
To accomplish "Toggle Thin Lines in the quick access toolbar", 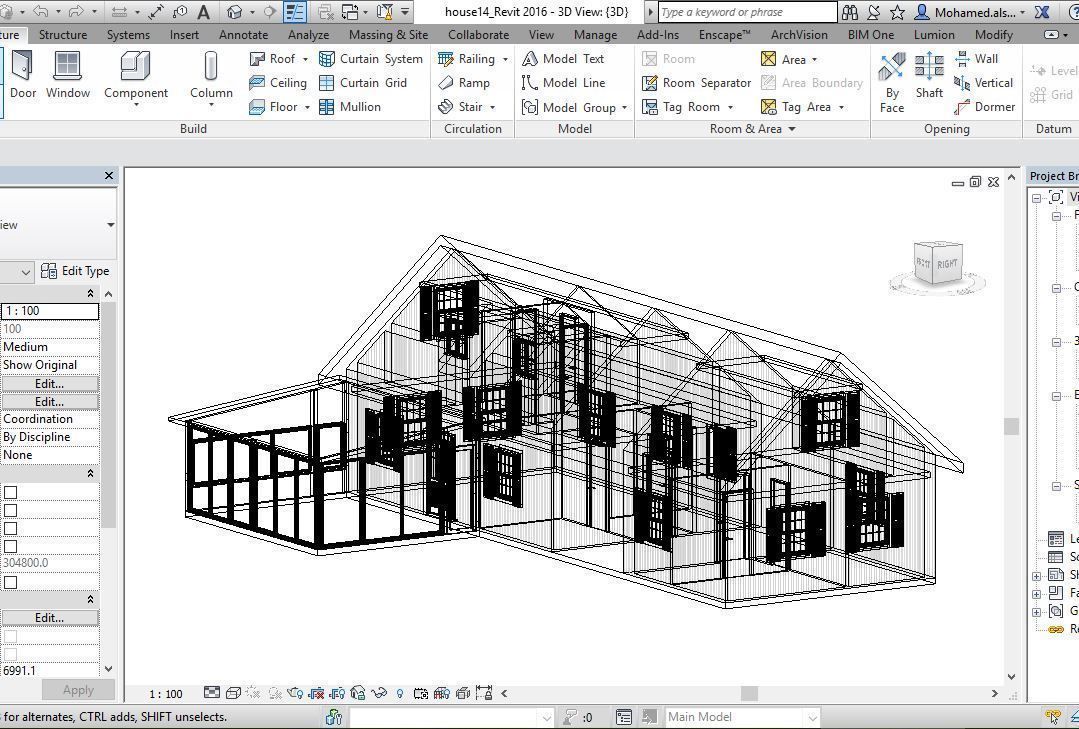I will tap(295, 12).
